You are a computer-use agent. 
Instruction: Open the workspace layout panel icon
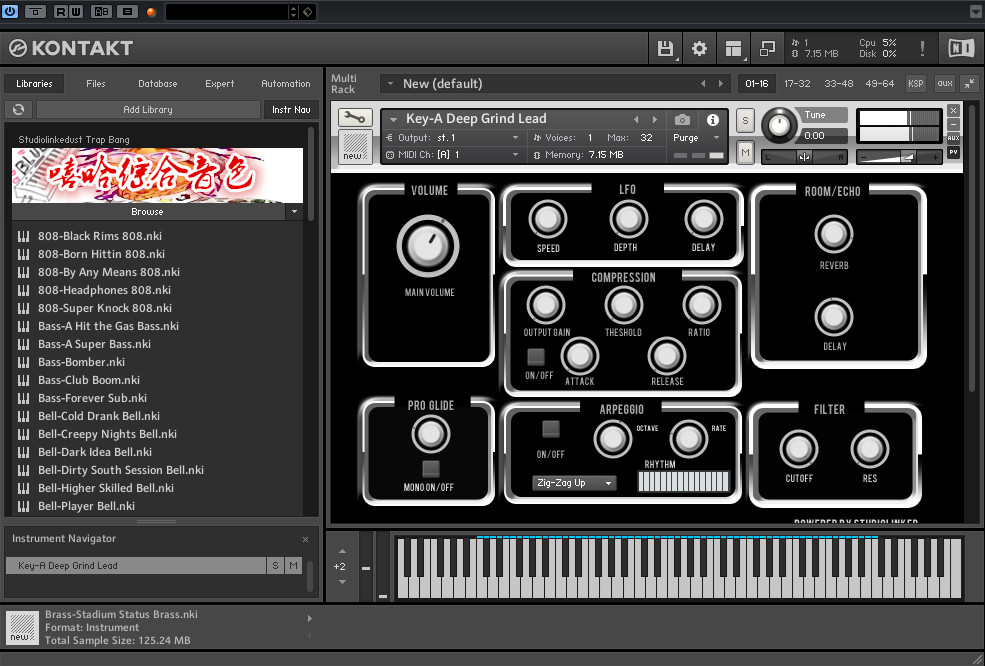(733, 48)
